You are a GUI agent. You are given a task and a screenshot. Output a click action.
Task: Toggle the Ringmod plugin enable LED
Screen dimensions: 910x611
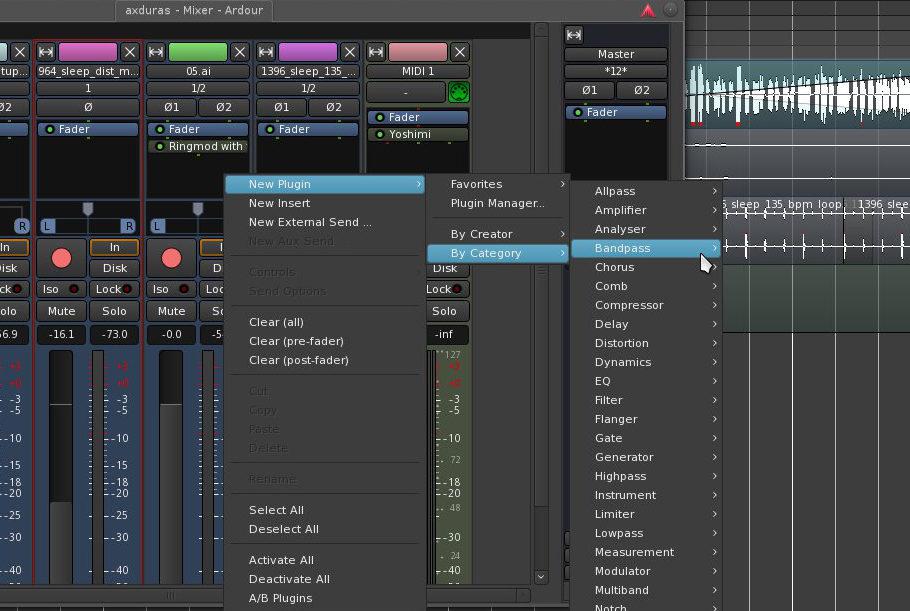[x=158, y=147]
